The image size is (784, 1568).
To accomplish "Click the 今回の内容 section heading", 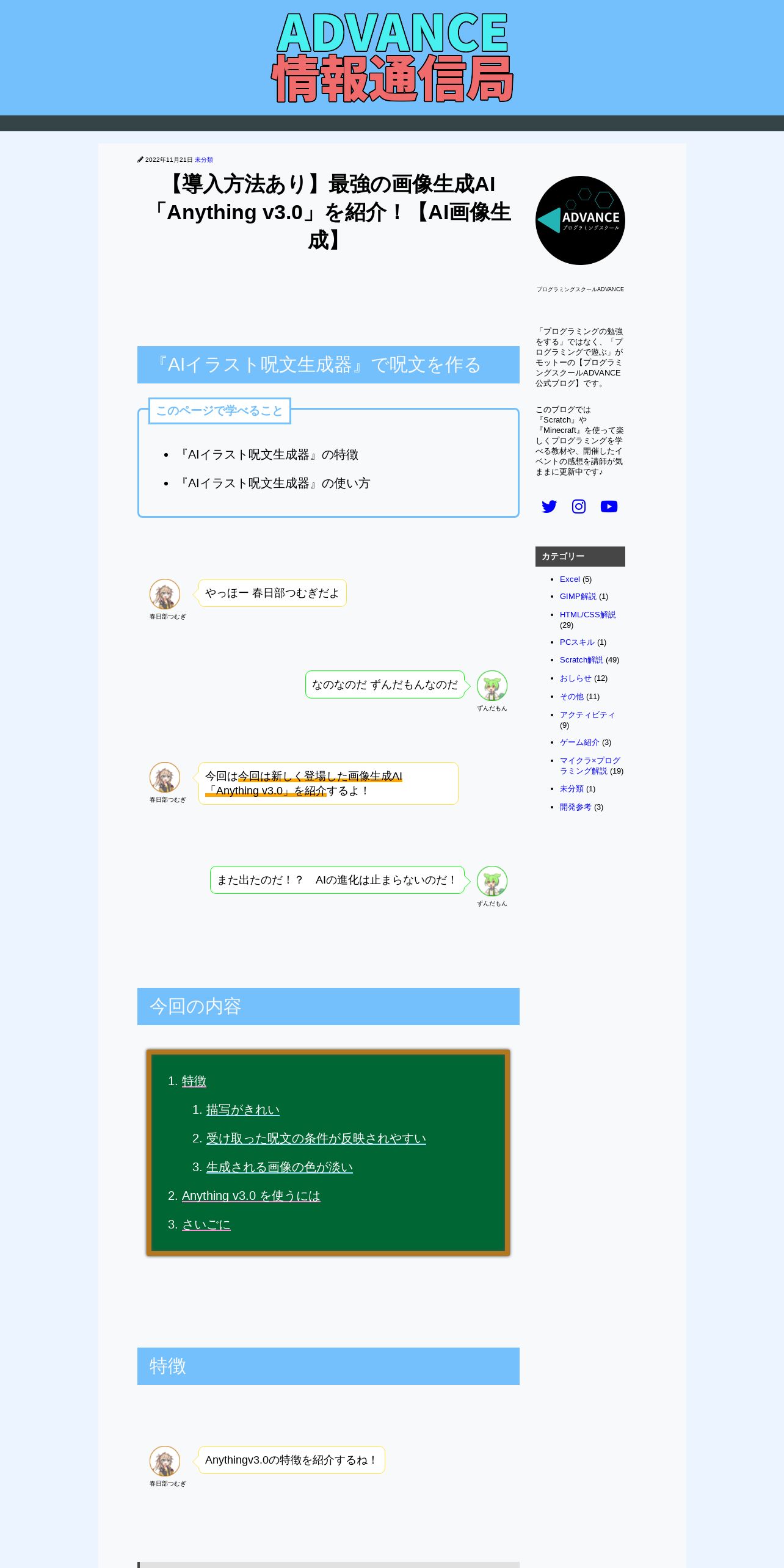I will [328, 1006].
